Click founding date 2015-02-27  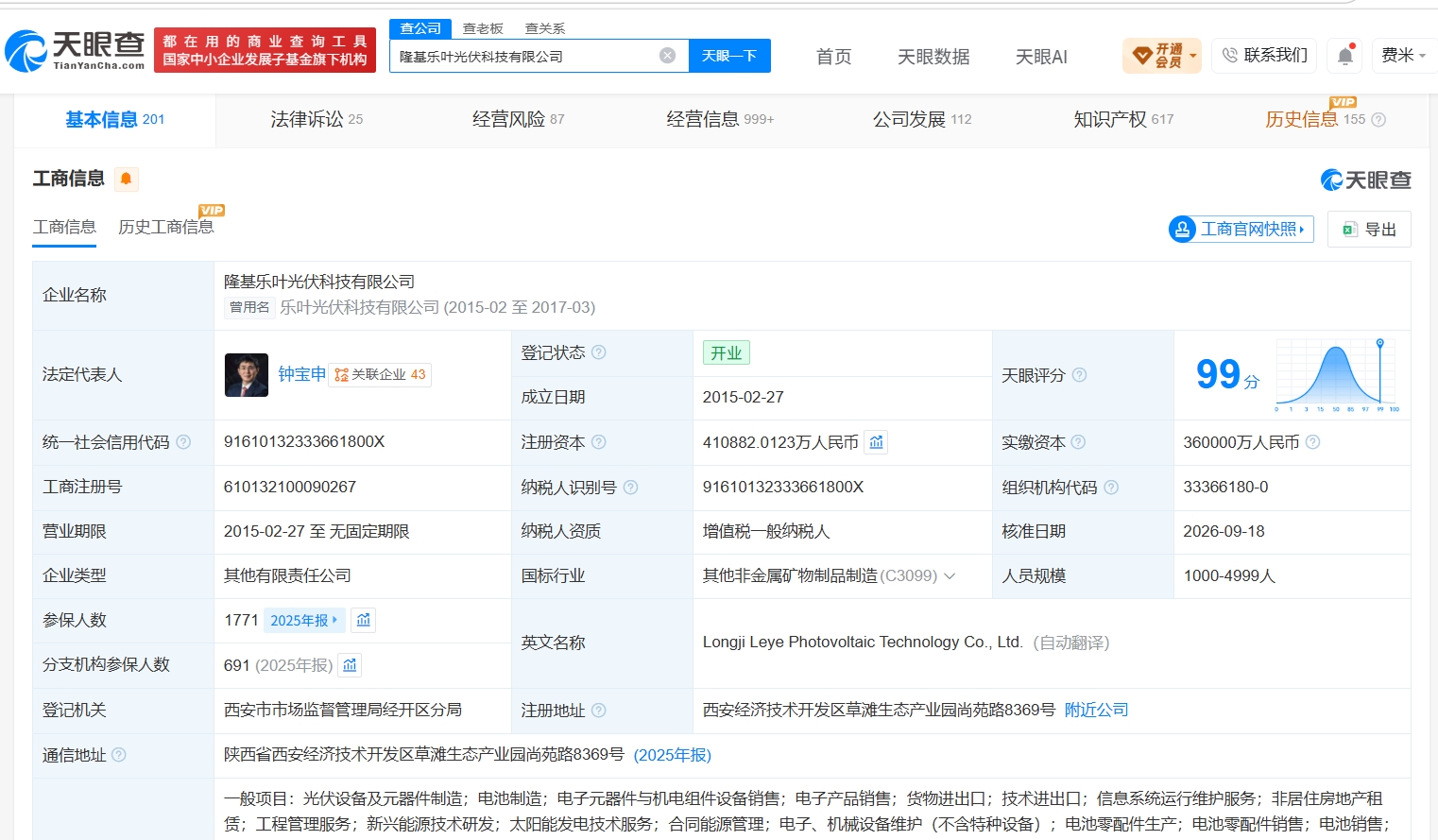click(744, 398)
